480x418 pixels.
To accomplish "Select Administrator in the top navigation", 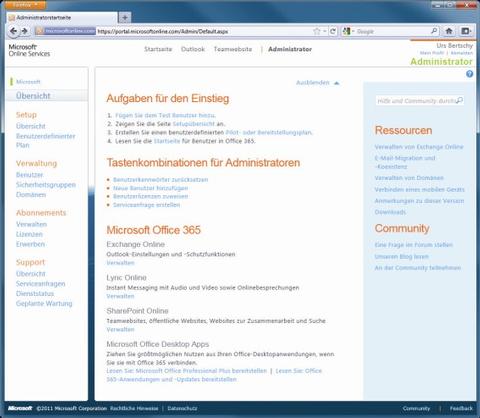I will pos(290,49).
